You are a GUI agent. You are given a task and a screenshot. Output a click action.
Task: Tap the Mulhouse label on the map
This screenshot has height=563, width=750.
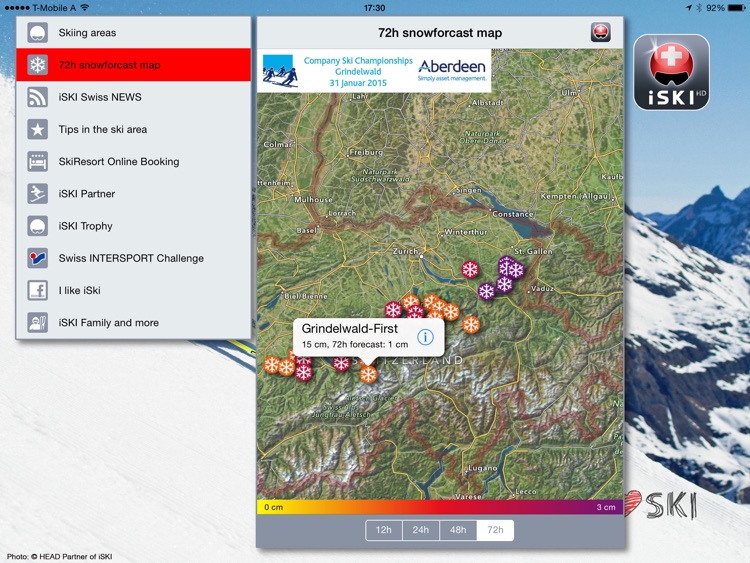click(x=313, y=199)
